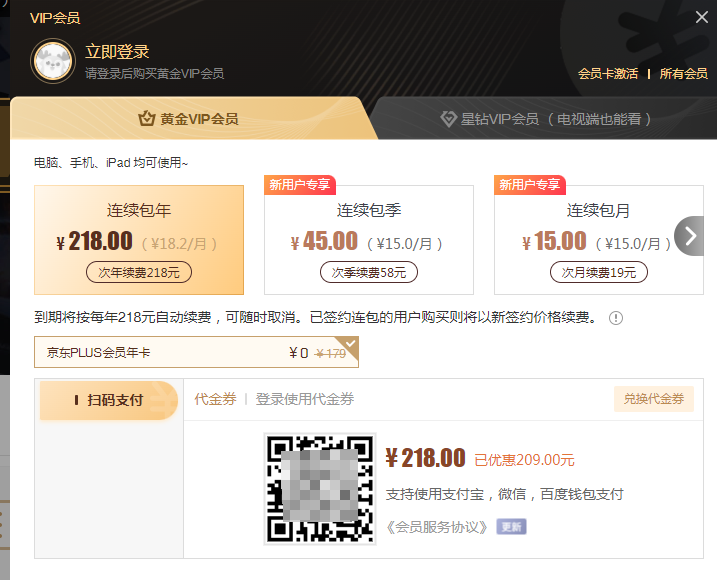Open 会员卡激活 link
Image resolution: width=717 pixels, height=580 pixels.
(608, 74)
